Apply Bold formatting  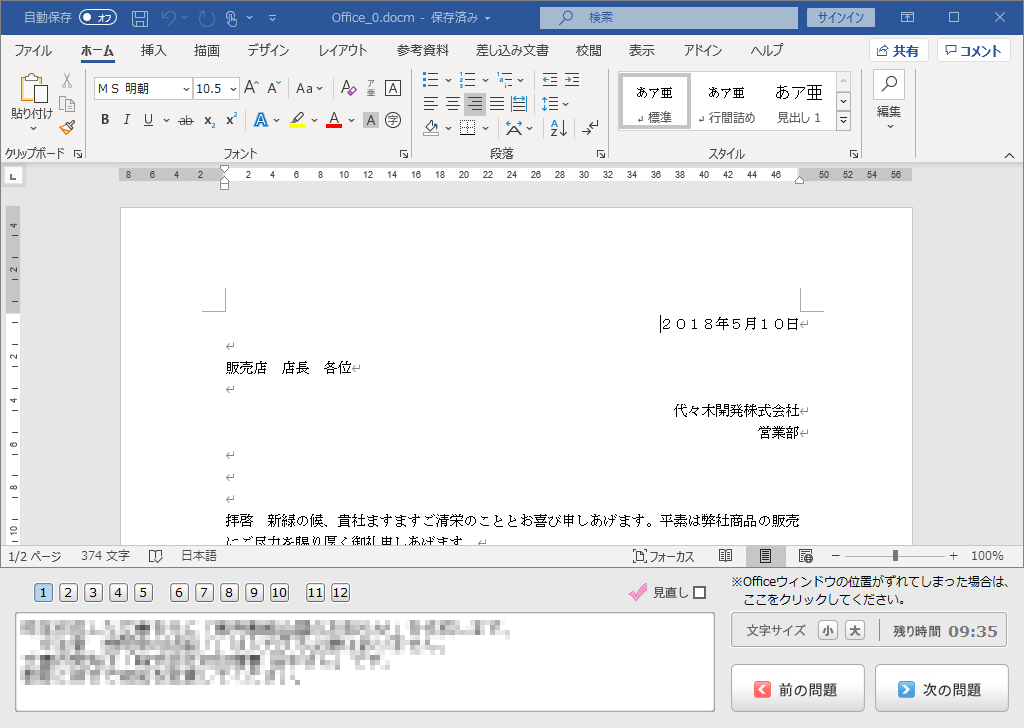pyautogui.click(x=104, y=119)
